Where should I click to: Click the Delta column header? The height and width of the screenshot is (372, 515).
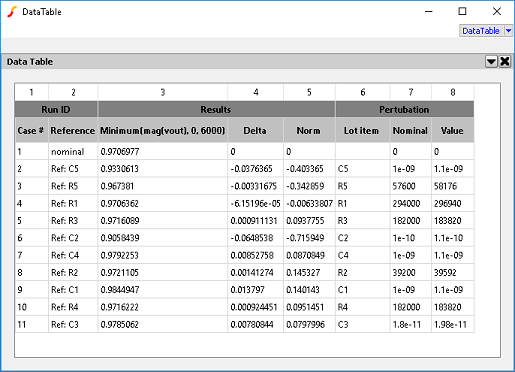(255, 130)
